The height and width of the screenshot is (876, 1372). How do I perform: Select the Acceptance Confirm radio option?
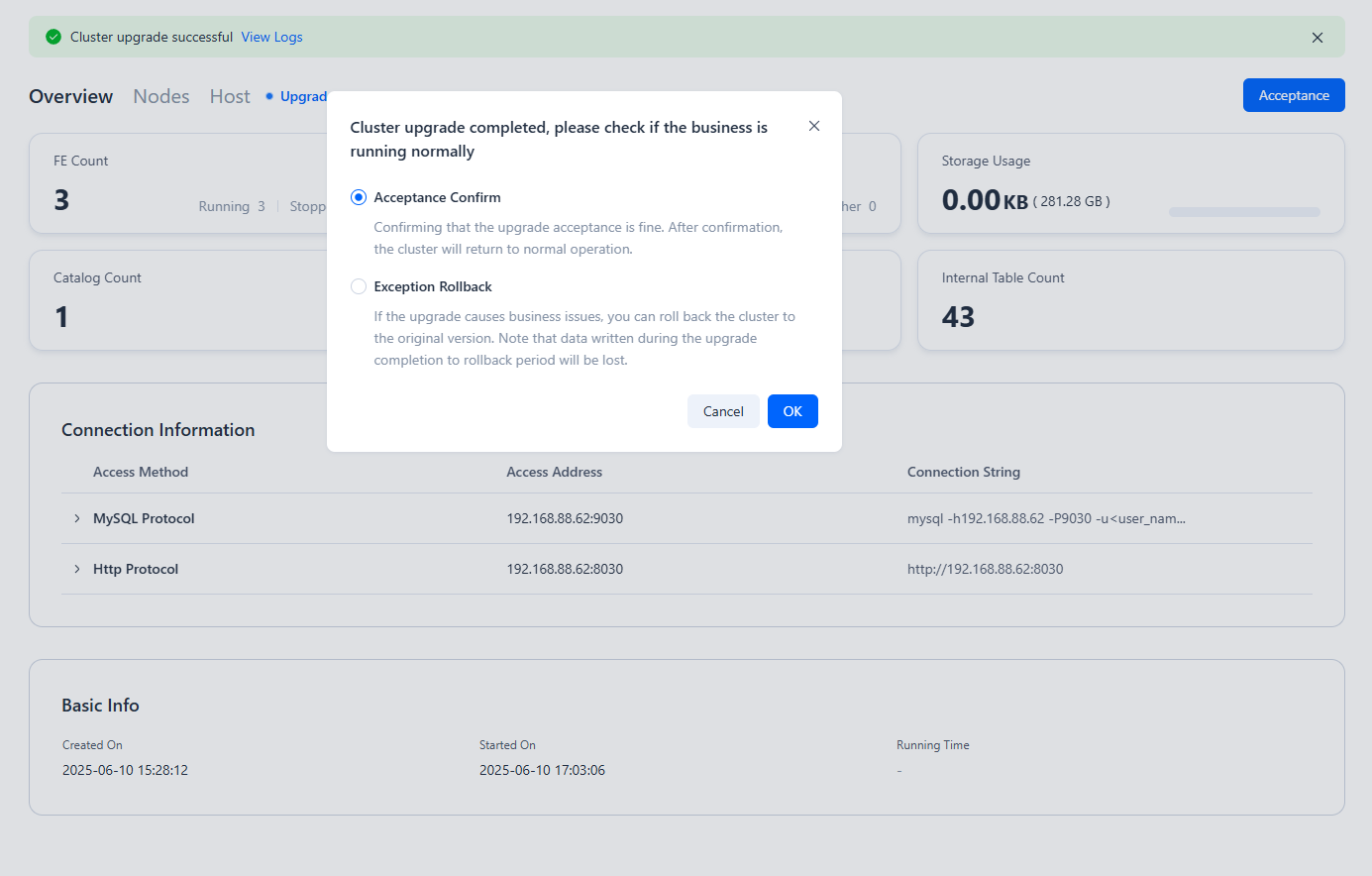pos(359,197)
